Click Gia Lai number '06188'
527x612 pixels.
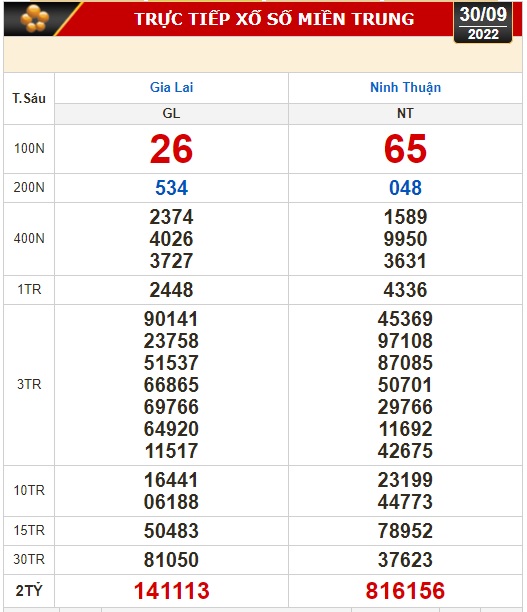171,502
